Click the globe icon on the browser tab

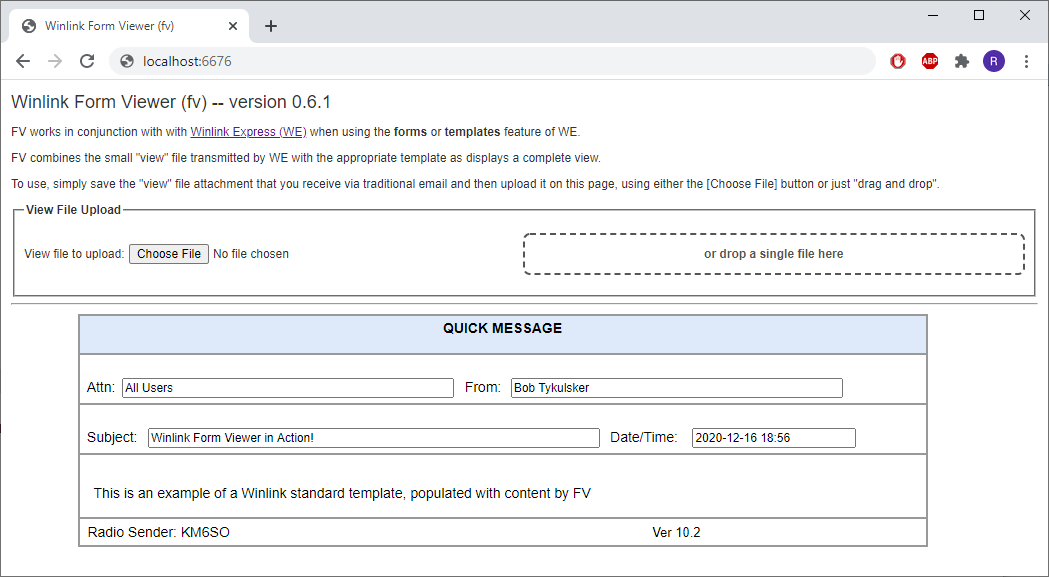tap(29, 25)
